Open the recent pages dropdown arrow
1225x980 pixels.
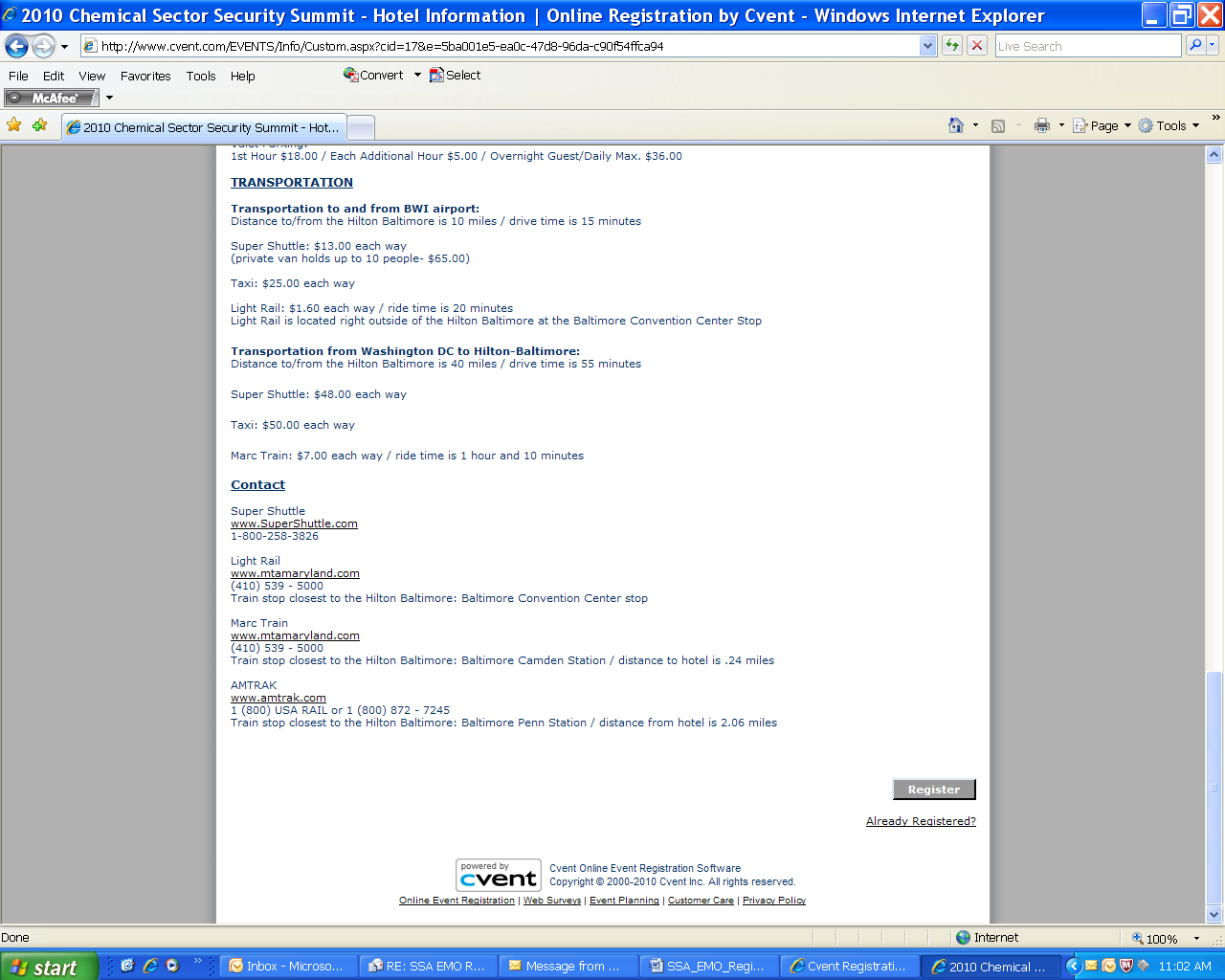click(64, 46)
